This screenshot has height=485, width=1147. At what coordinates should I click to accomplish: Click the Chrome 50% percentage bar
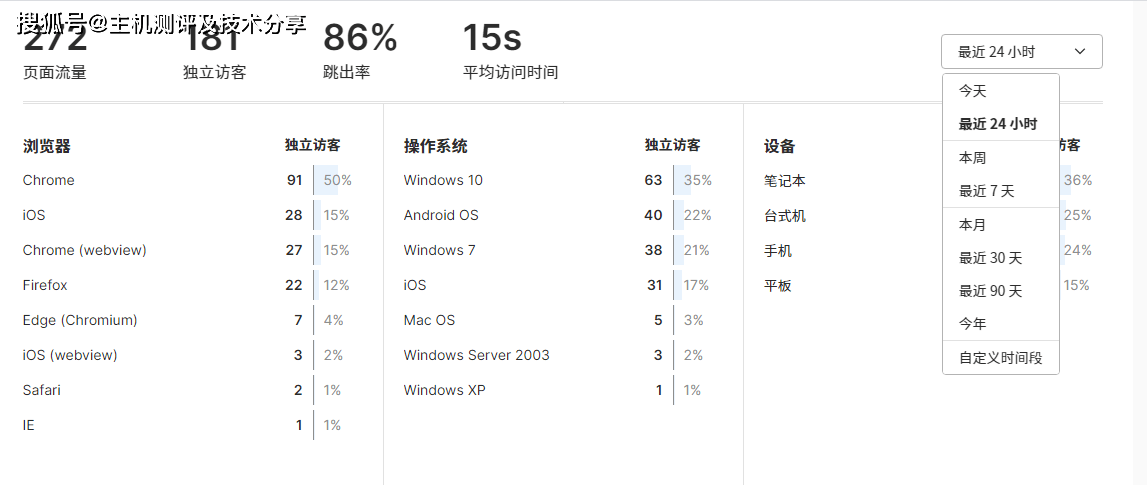click(332, 181)
